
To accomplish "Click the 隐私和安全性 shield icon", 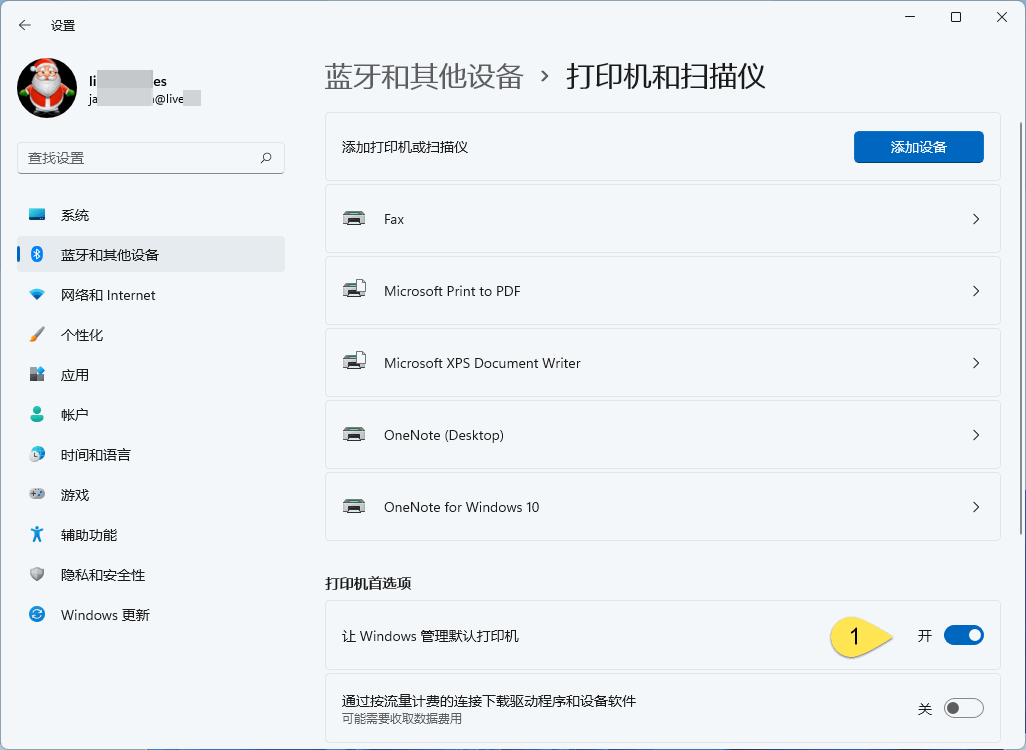I will coord(37,574).
